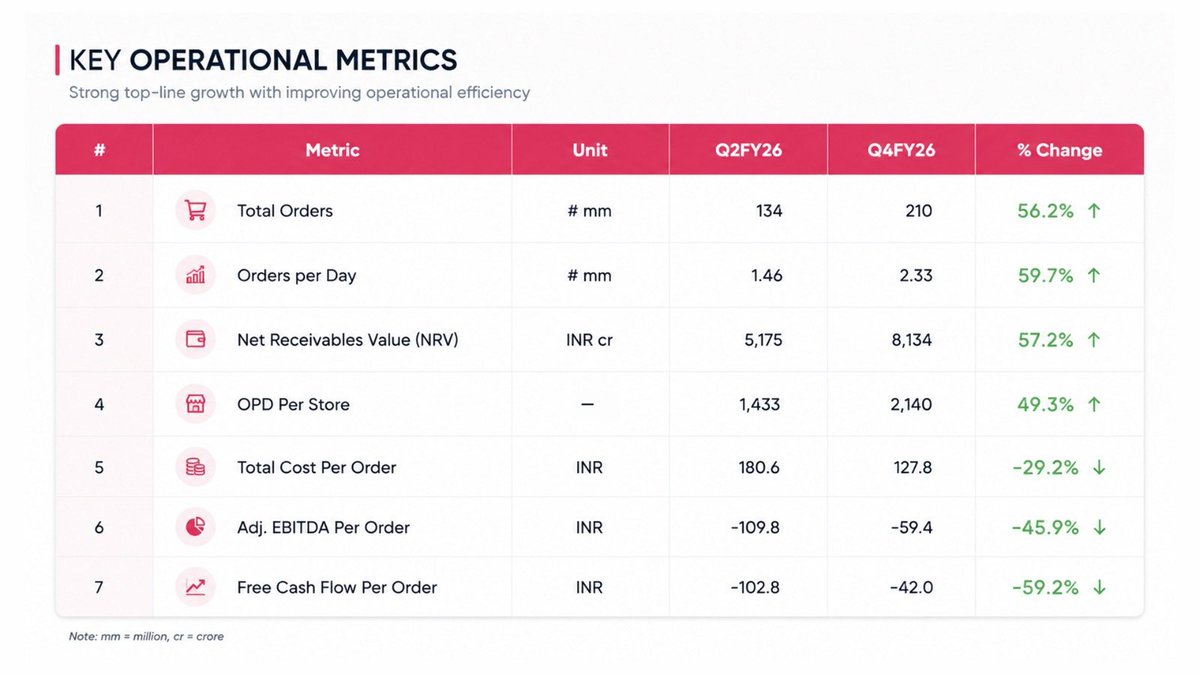
Task: Click the -45.9% change value
Action: pyautogui.click(x=1045, y=528)
